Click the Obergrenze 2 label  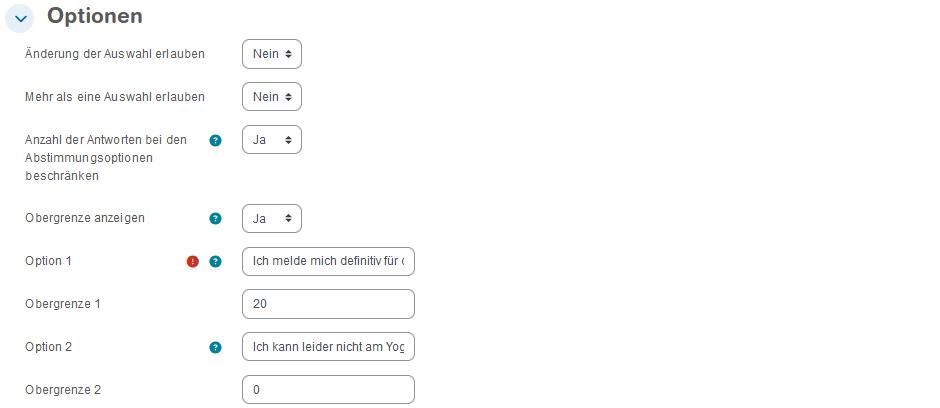tap(63, 390)
